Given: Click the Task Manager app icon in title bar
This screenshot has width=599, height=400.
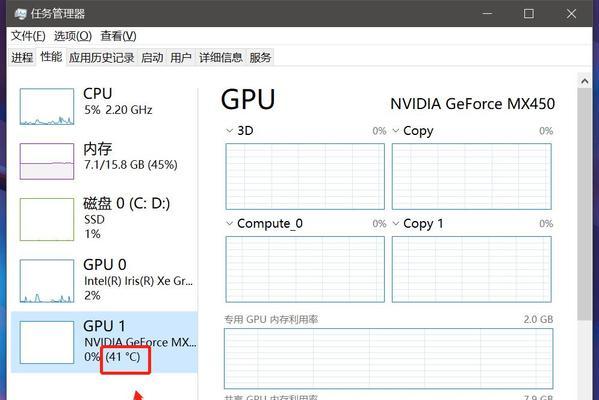Looking at the screenshot, I should click(x=20, y=14).
